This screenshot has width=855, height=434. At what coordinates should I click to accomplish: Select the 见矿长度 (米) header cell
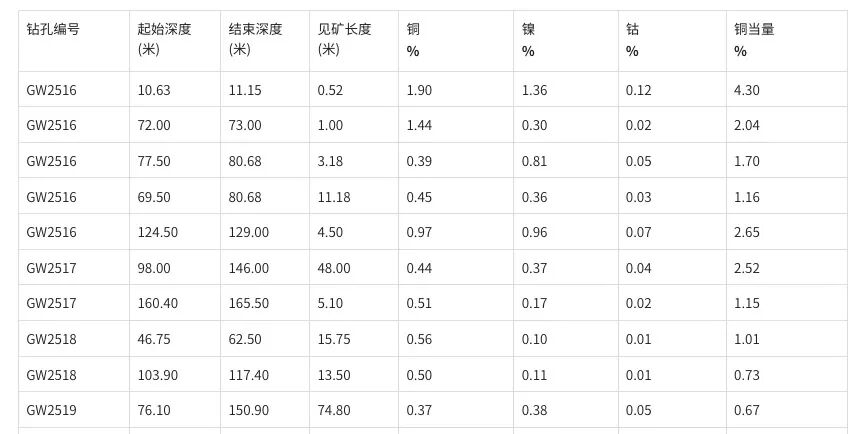pos(354,41)
